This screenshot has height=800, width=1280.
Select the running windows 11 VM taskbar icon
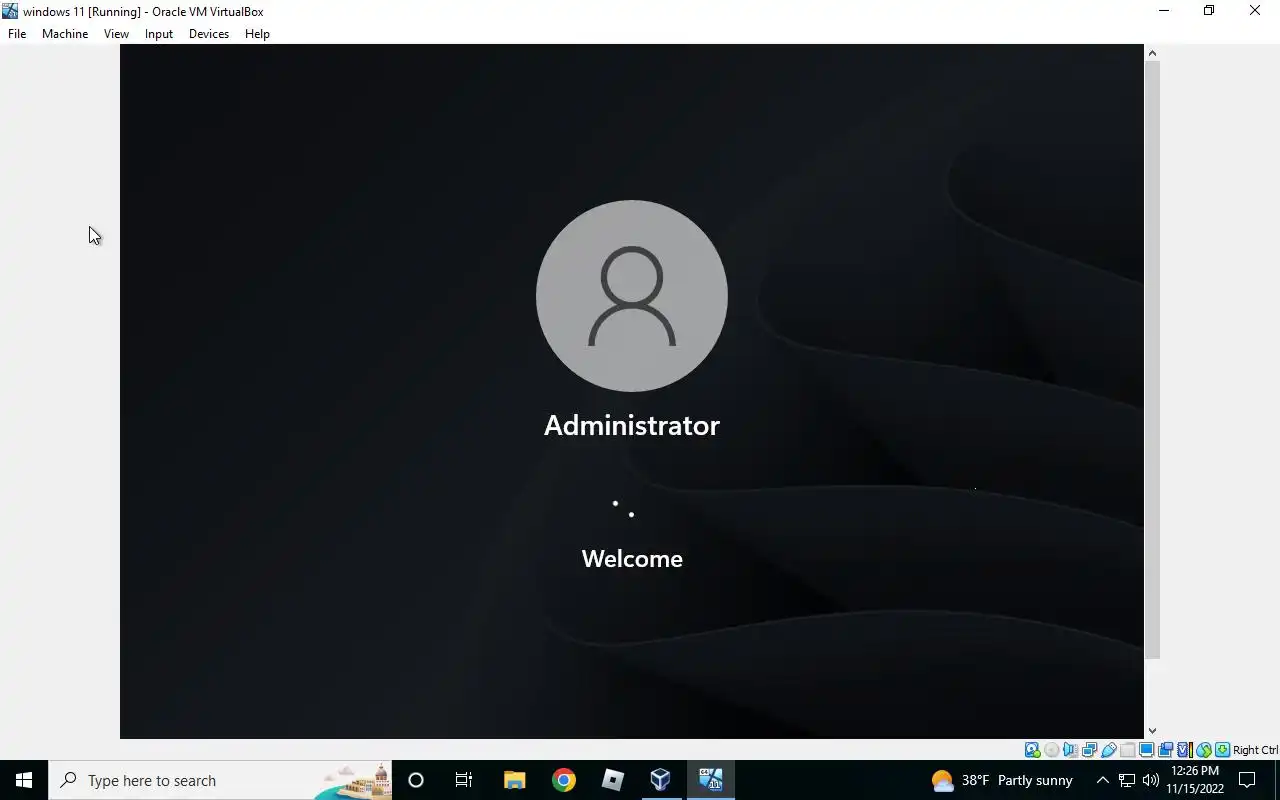[711, 780]
